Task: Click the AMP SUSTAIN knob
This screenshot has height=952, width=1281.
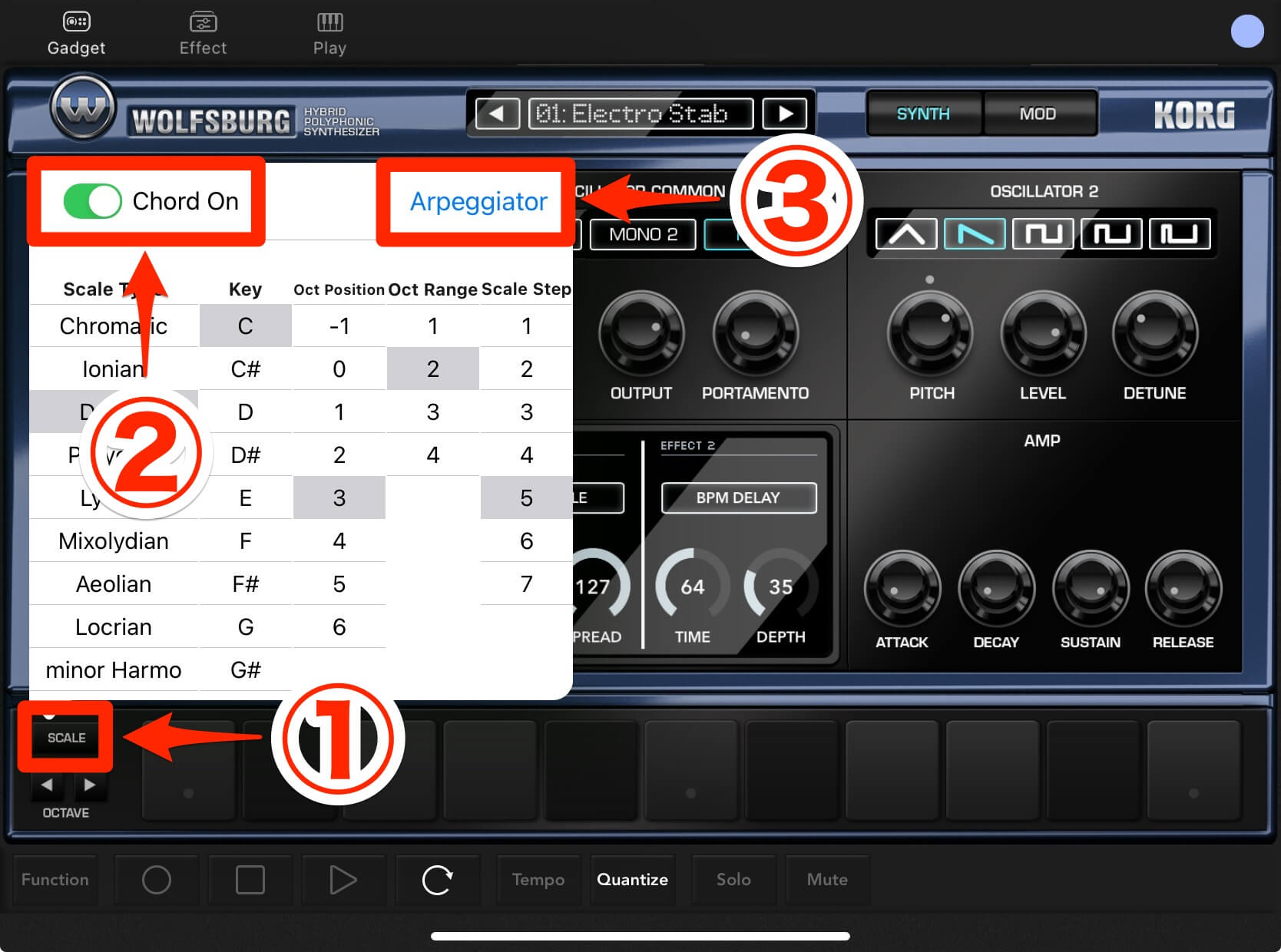Action: point(1091,590)
